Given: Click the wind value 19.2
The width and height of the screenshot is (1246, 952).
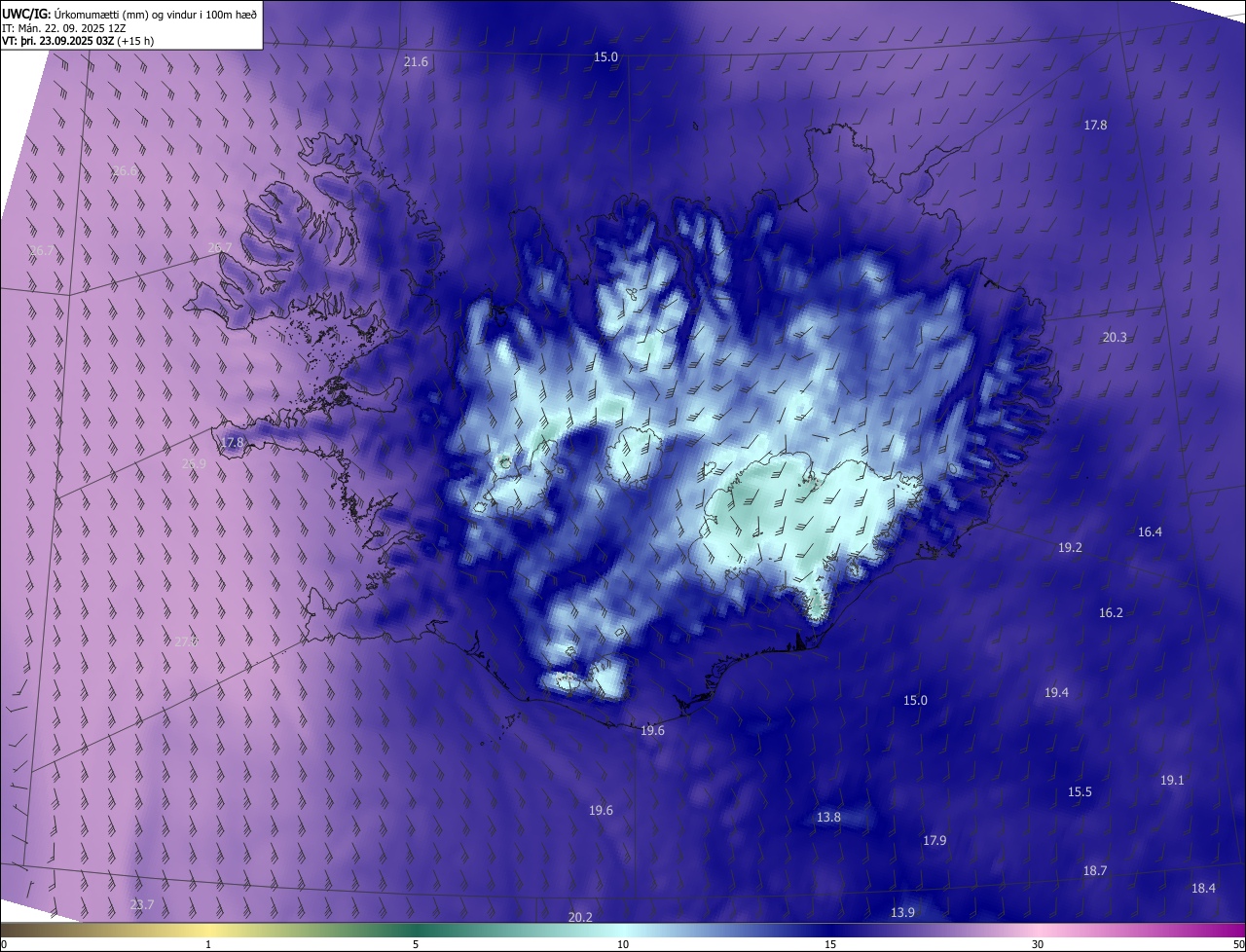Looking at the screenshot, I should tap(1070, 548).
